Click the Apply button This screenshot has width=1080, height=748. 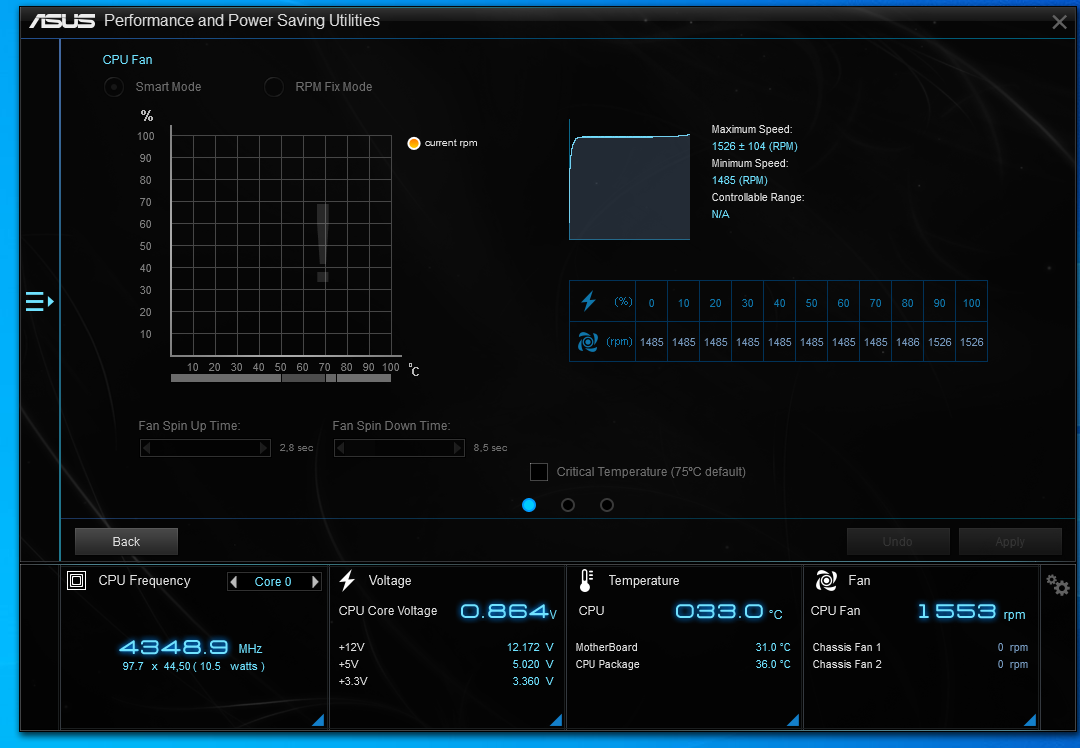(1009, 542)
